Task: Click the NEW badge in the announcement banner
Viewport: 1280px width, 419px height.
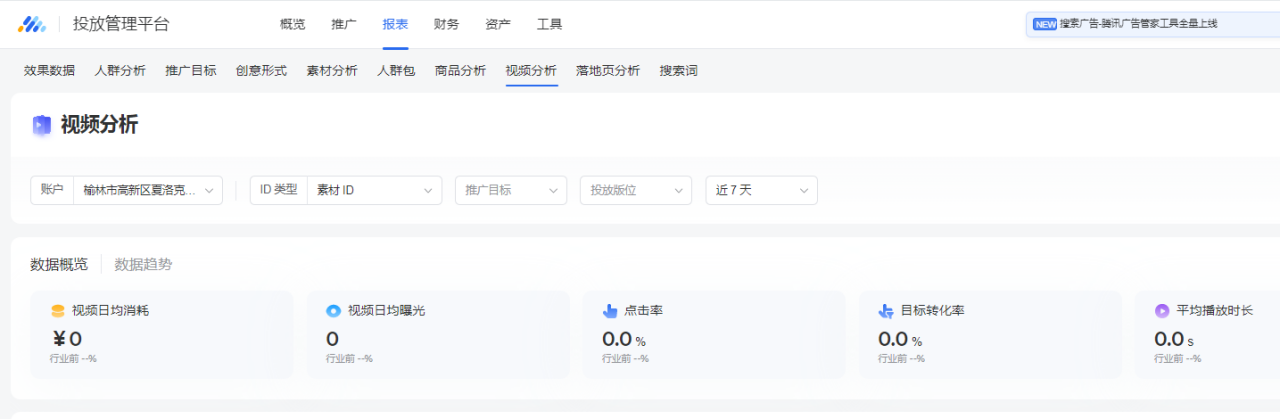Action: [1045, 24]
